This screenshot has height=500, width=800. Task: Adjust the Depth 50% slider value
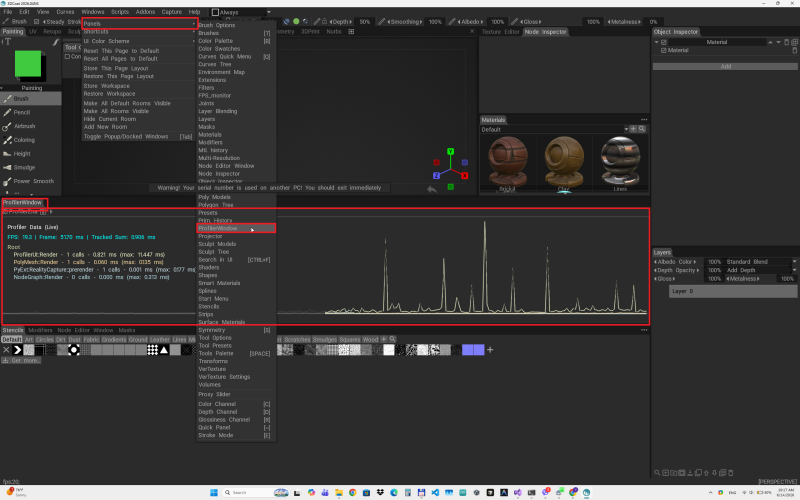364,21
